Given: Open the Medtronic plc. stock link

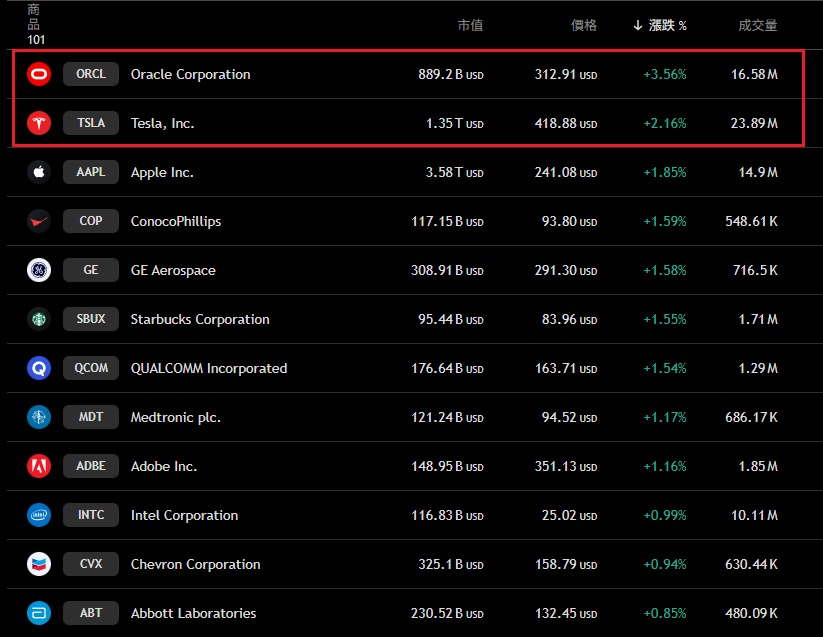Looking at the screenshot, I should (175, 417).
